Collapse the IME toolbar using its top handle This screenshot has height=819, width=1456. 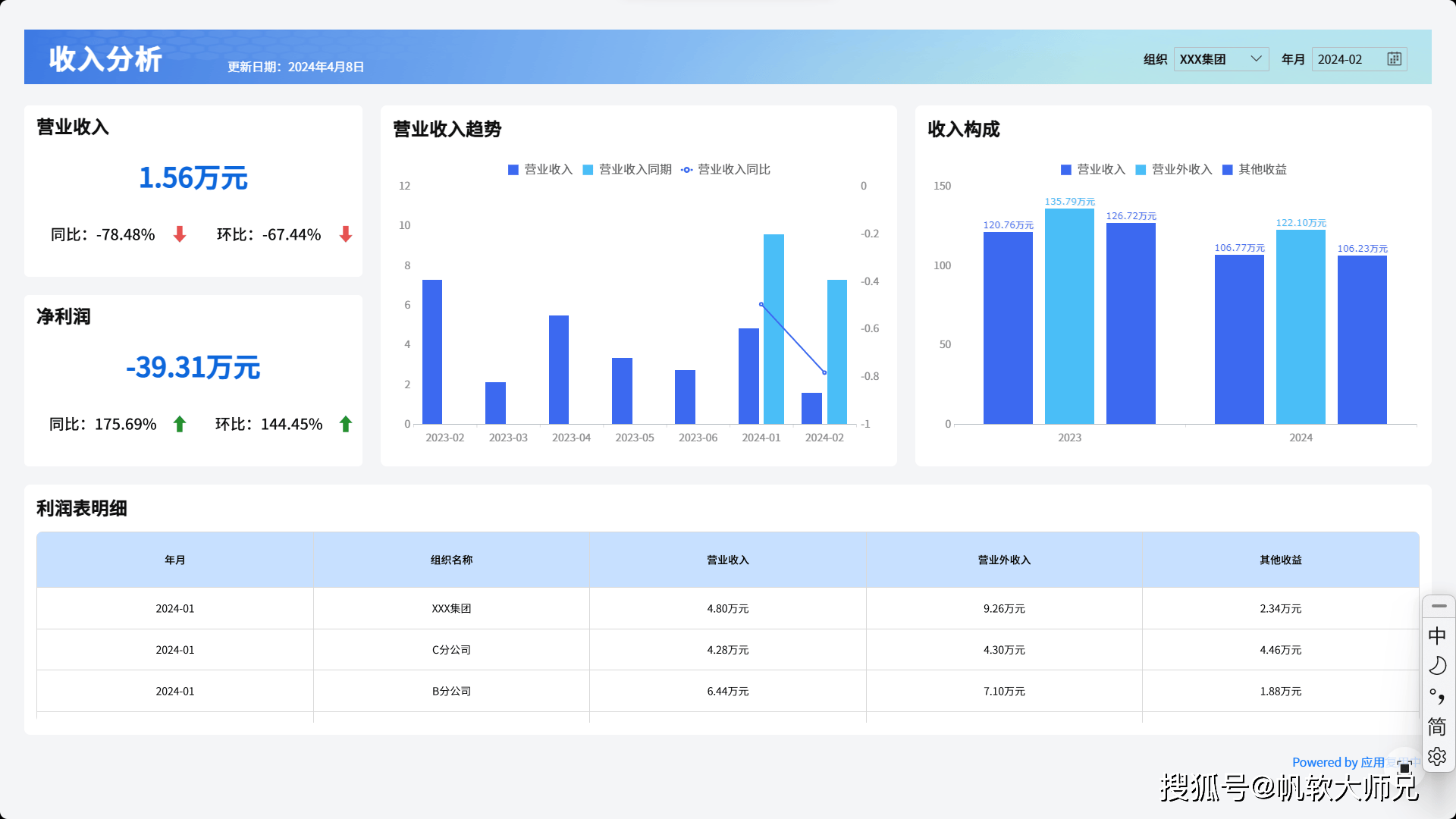tap(1437, 607)
